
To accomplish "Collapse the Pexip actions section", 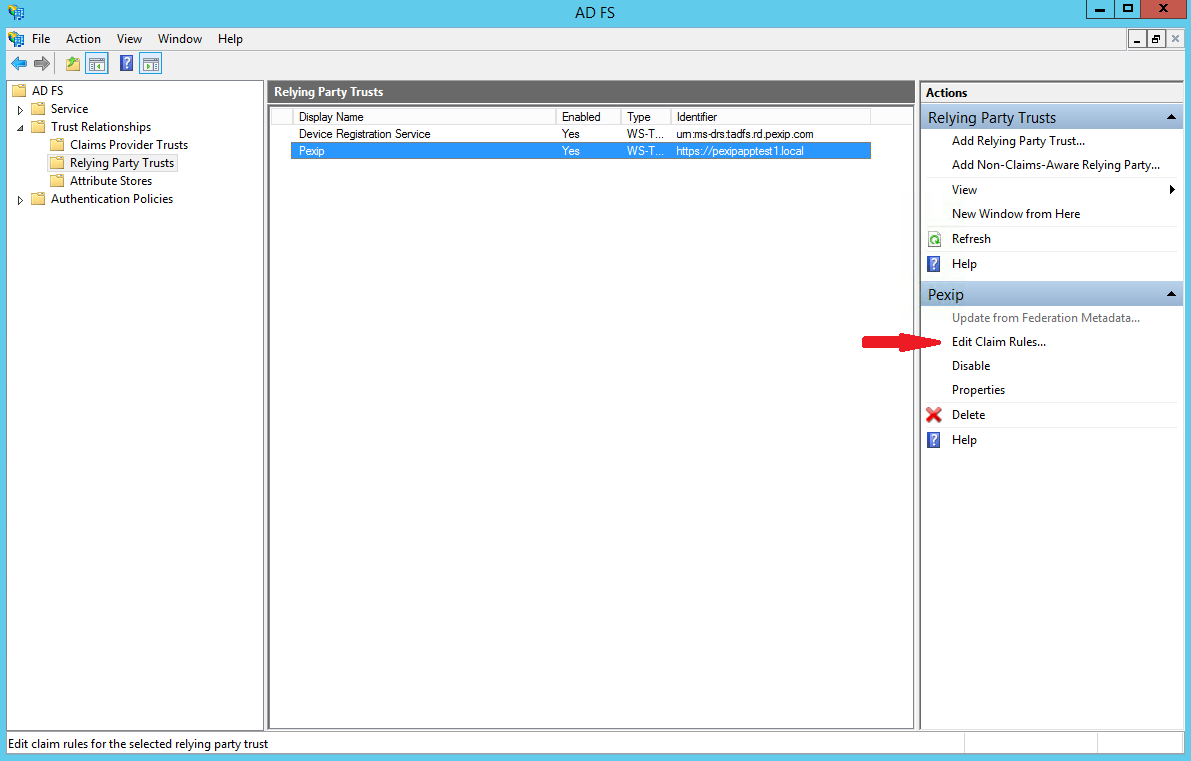I will coord(1170,295).
